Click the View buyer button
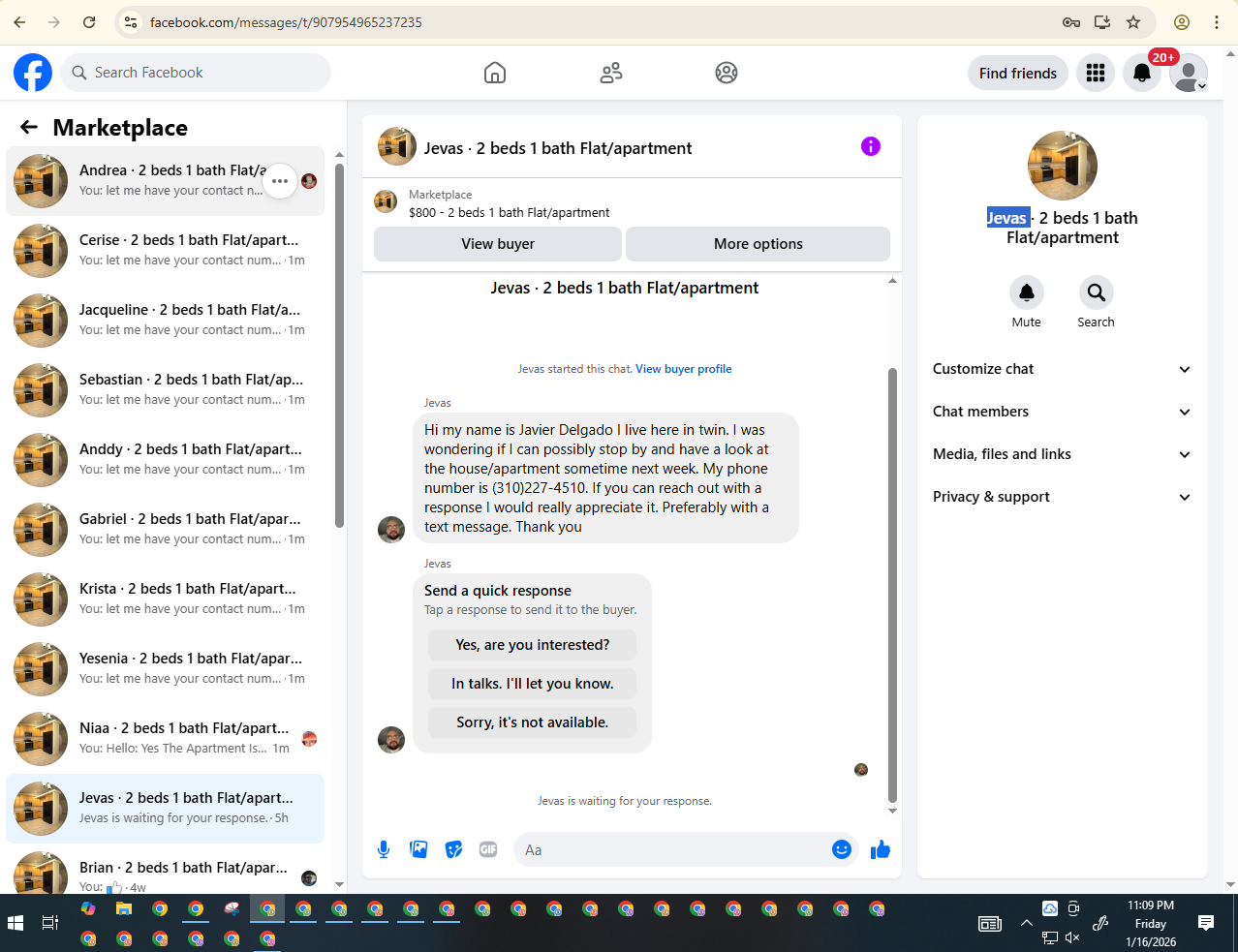The width and height of the screenshot is (1238, 952). (x=498, y=244)
